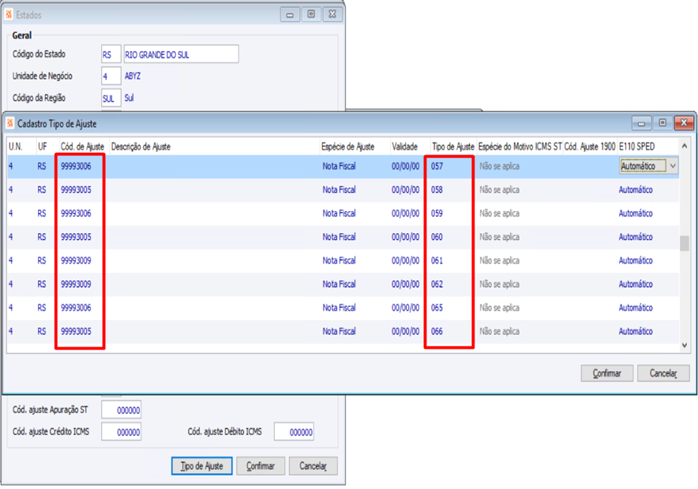This screenshot has height=489, width=698.
Task: Click Automático in row 066
Action: 636,331
